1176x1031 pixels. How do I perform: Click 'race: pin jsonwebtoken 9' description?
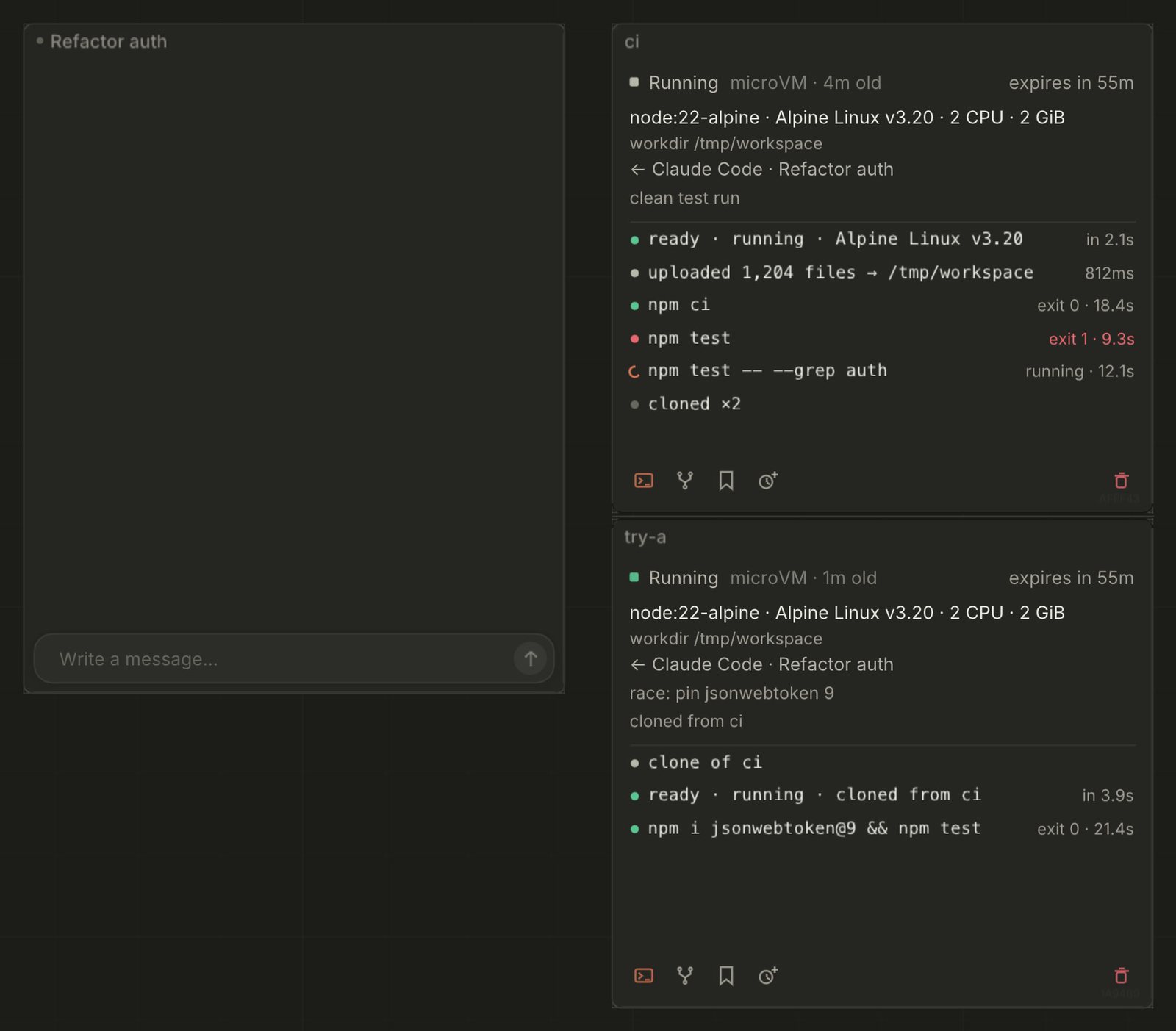[731, 693]
